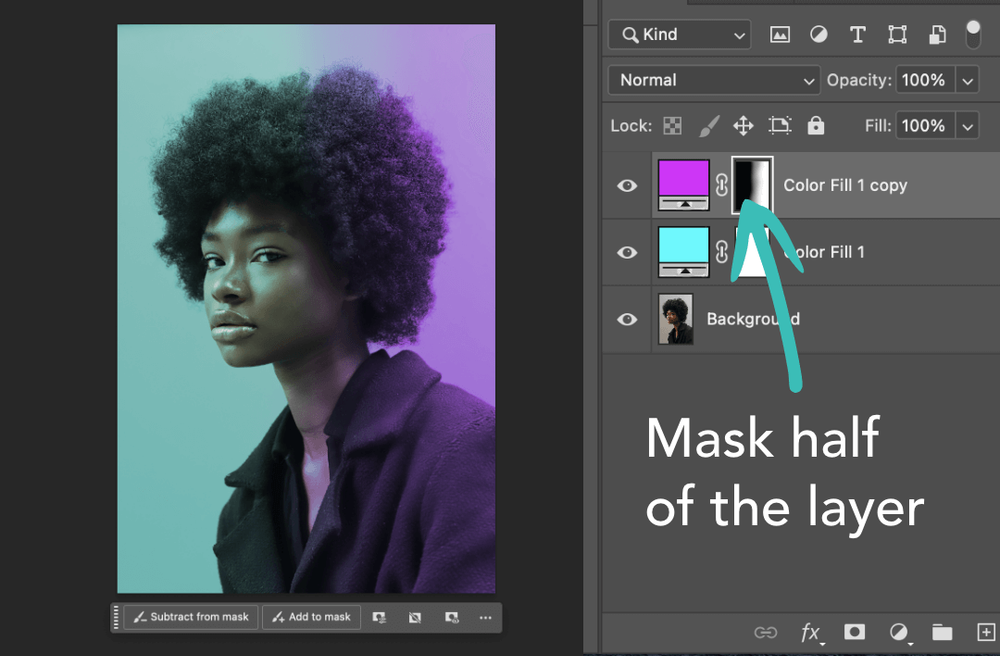Click the portrait image on canvas

point(306,309)
